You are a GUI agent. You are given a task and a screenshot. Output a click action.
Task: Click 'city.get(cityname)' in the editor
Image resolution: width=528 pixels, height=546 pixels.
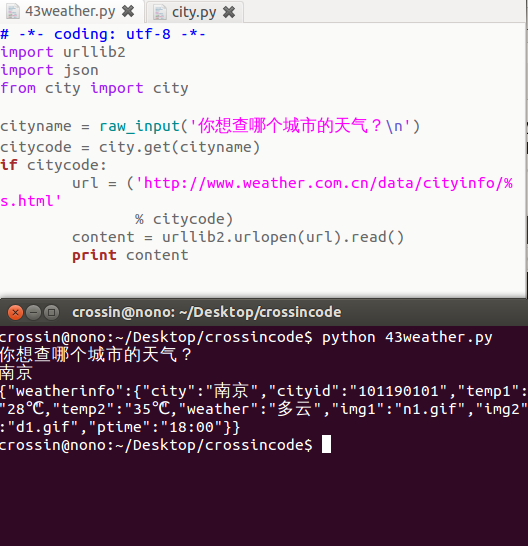pos(179,147)
